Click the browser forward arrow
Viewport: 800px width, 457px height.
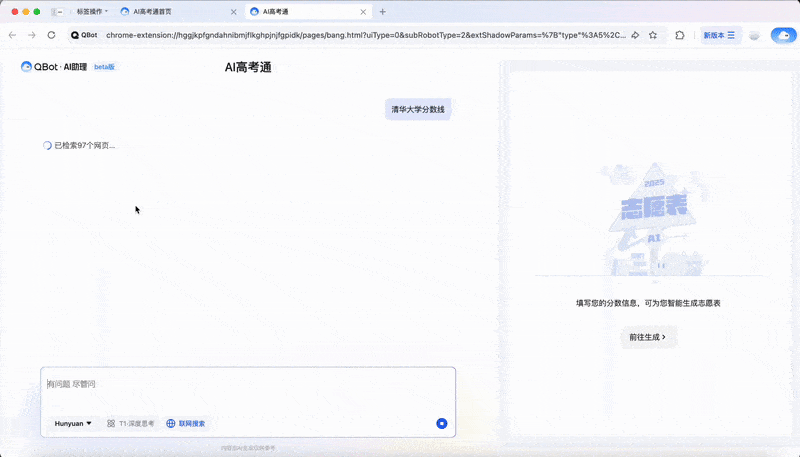(x=32, y=35)
